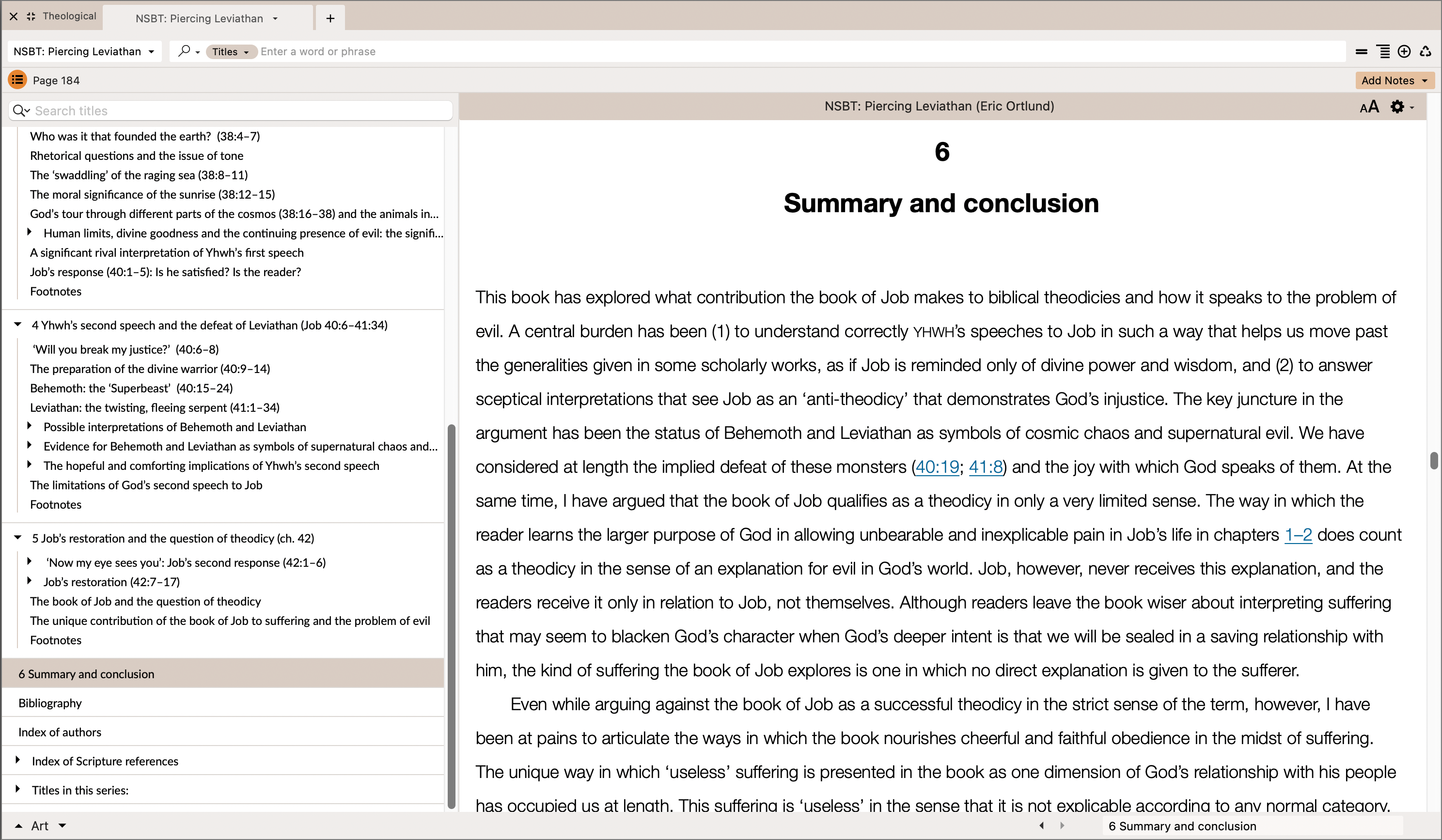Go to next section arrow
Image resolution: width=1442 pixels, height=840 pixels.
[x=1062, y=825]
